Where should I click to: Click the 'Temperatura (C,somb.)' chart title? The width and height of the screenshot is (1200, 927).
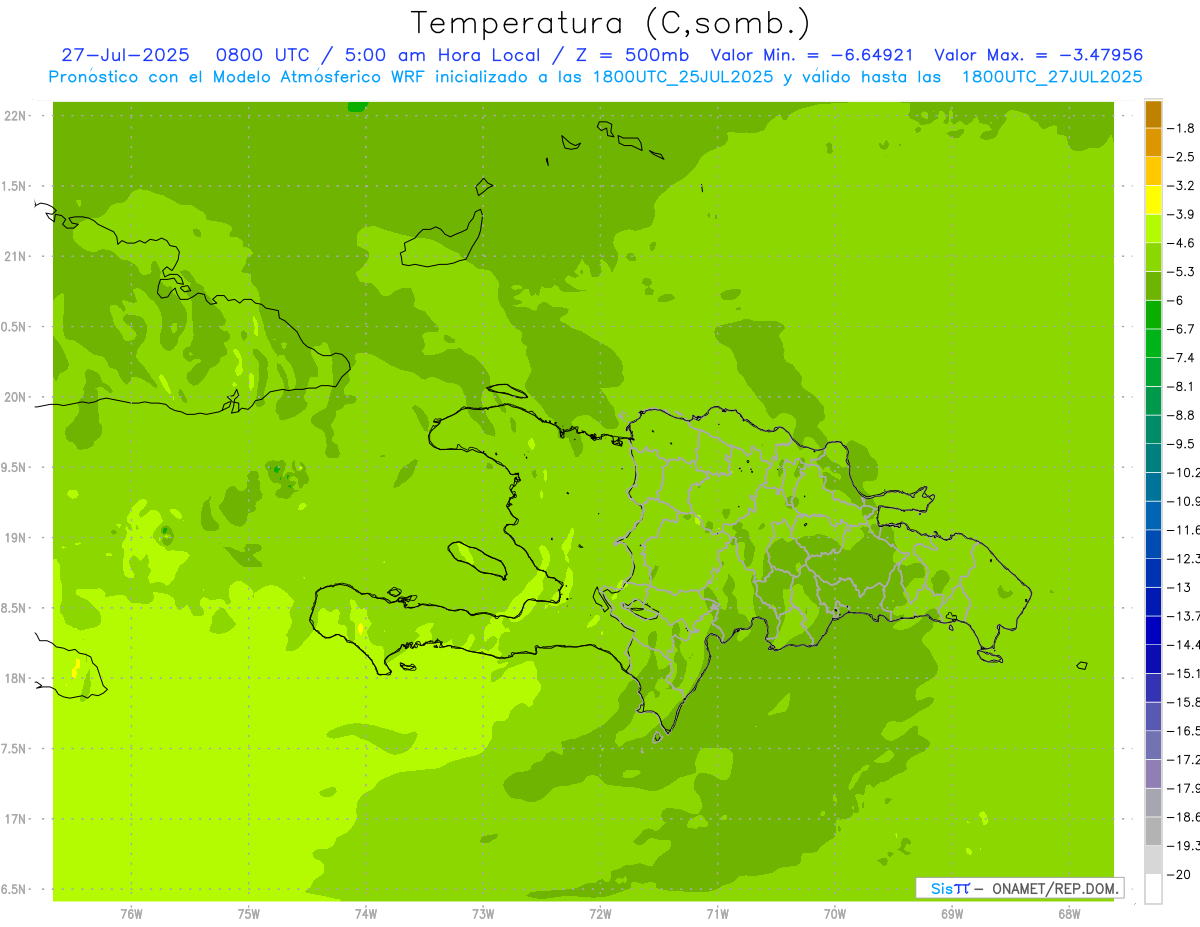[611, 23]
